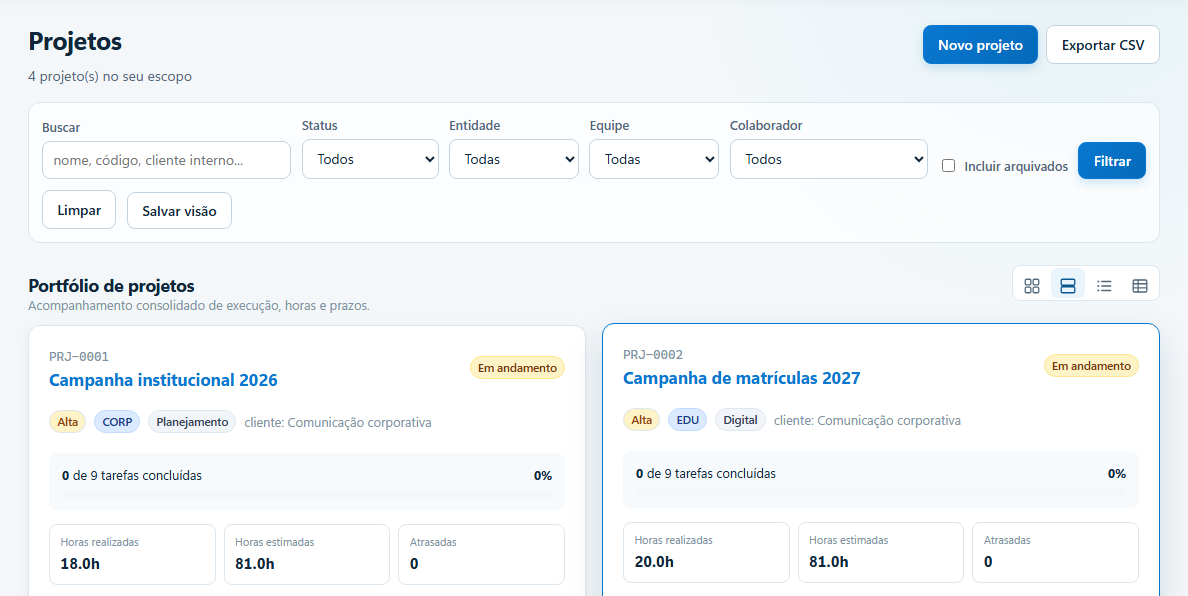Click the Alta priority tag on PRJ-0002
Screen dimensions: 1188x596
(642, 420)
